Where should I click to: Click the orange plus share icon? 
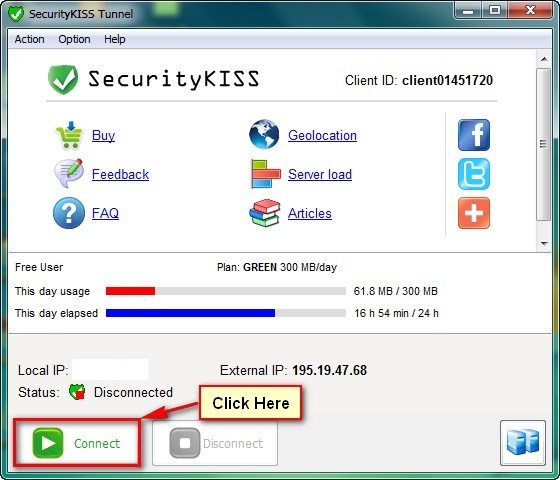pos(474,213)
